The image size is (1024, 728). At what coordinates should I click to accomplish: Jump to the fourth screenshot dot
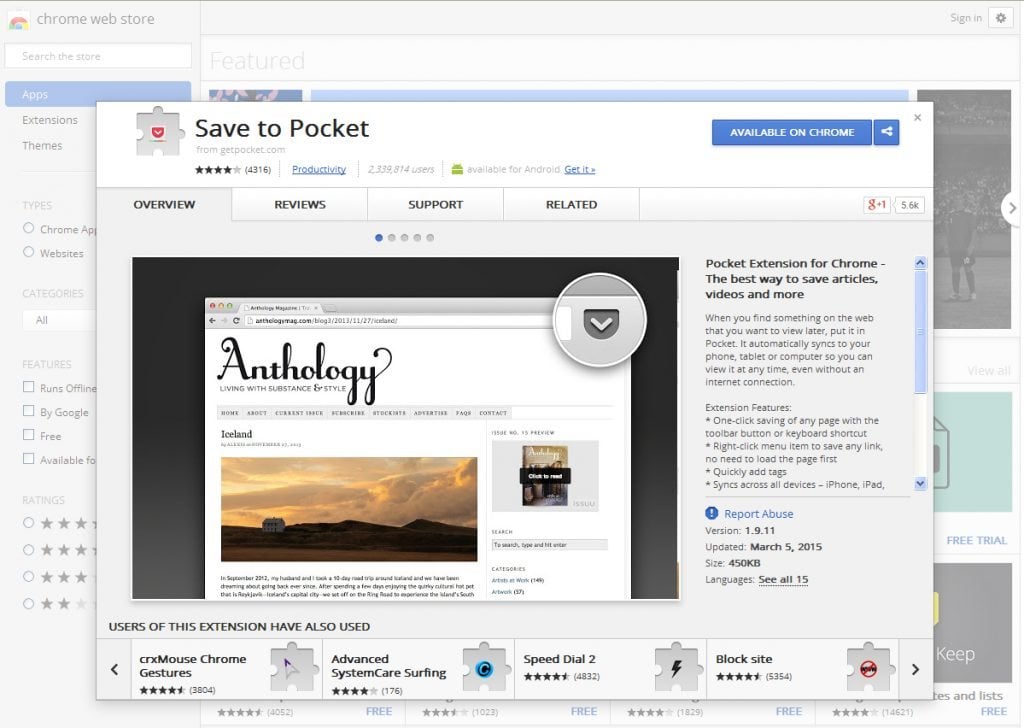[417, 238]
